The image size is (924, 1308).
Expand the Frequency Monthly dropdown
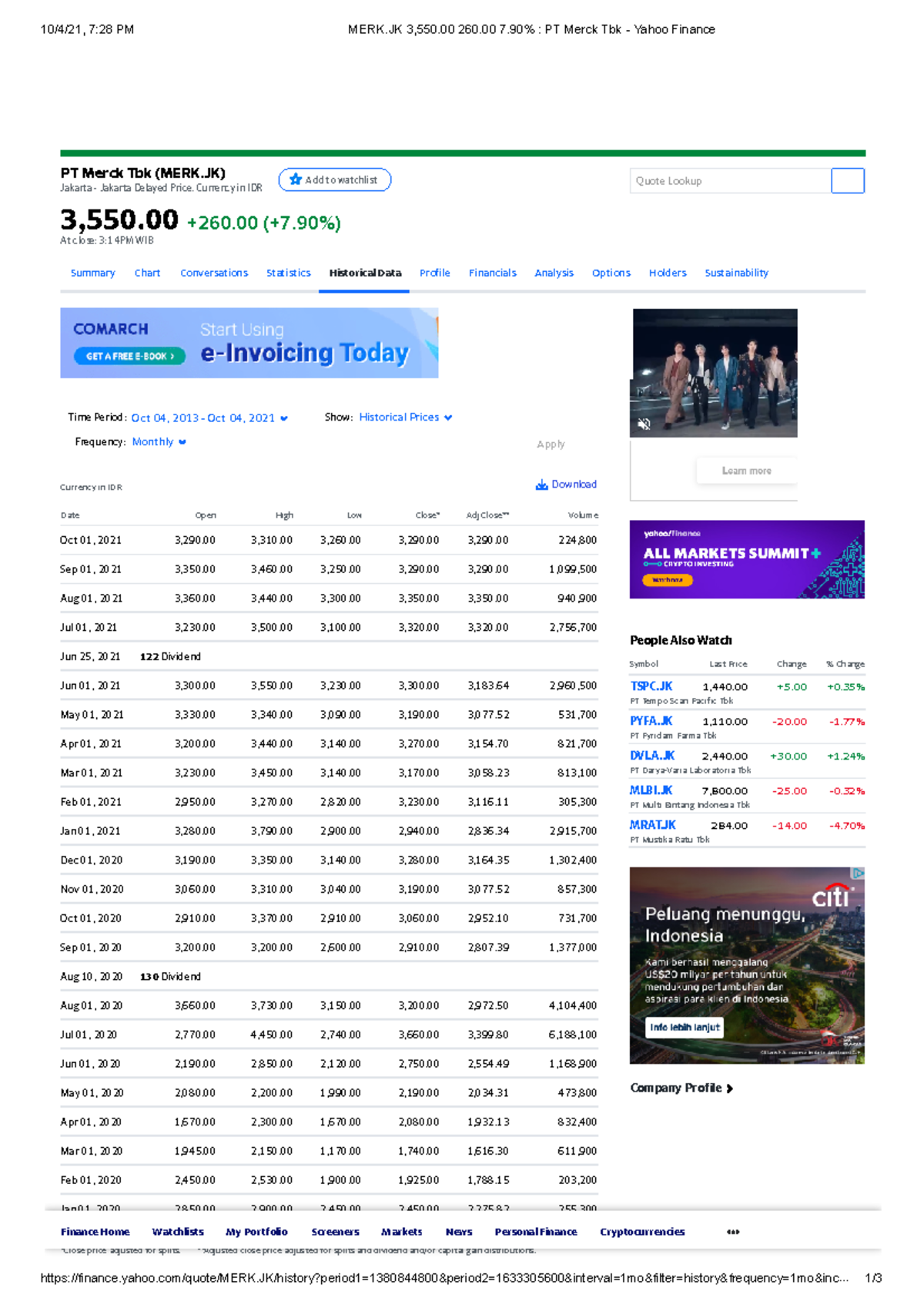pyautogui.click(x=159, y=441)
